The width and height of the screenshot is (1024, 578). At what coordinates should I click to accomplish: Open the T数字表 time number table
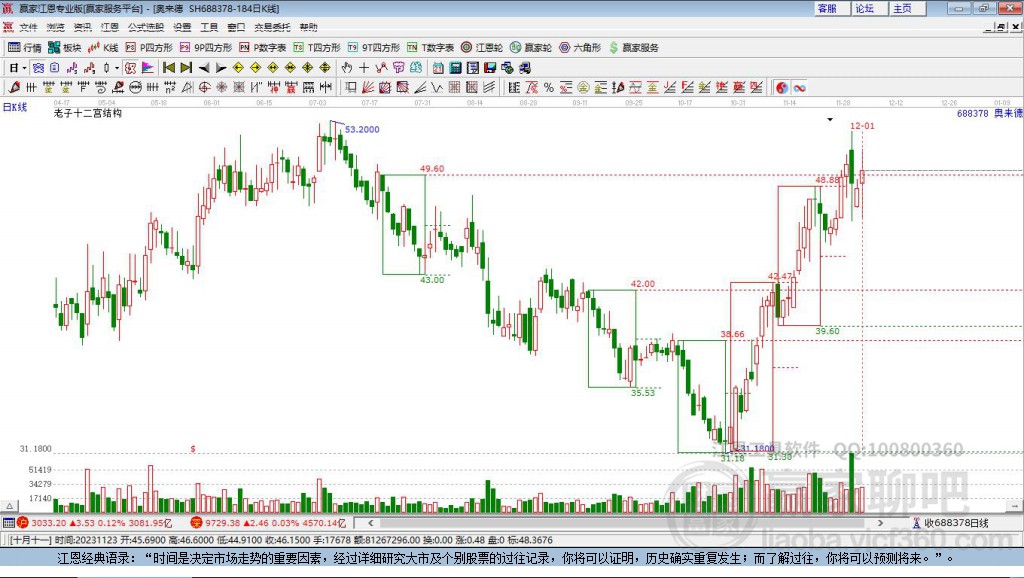[430, 48]
